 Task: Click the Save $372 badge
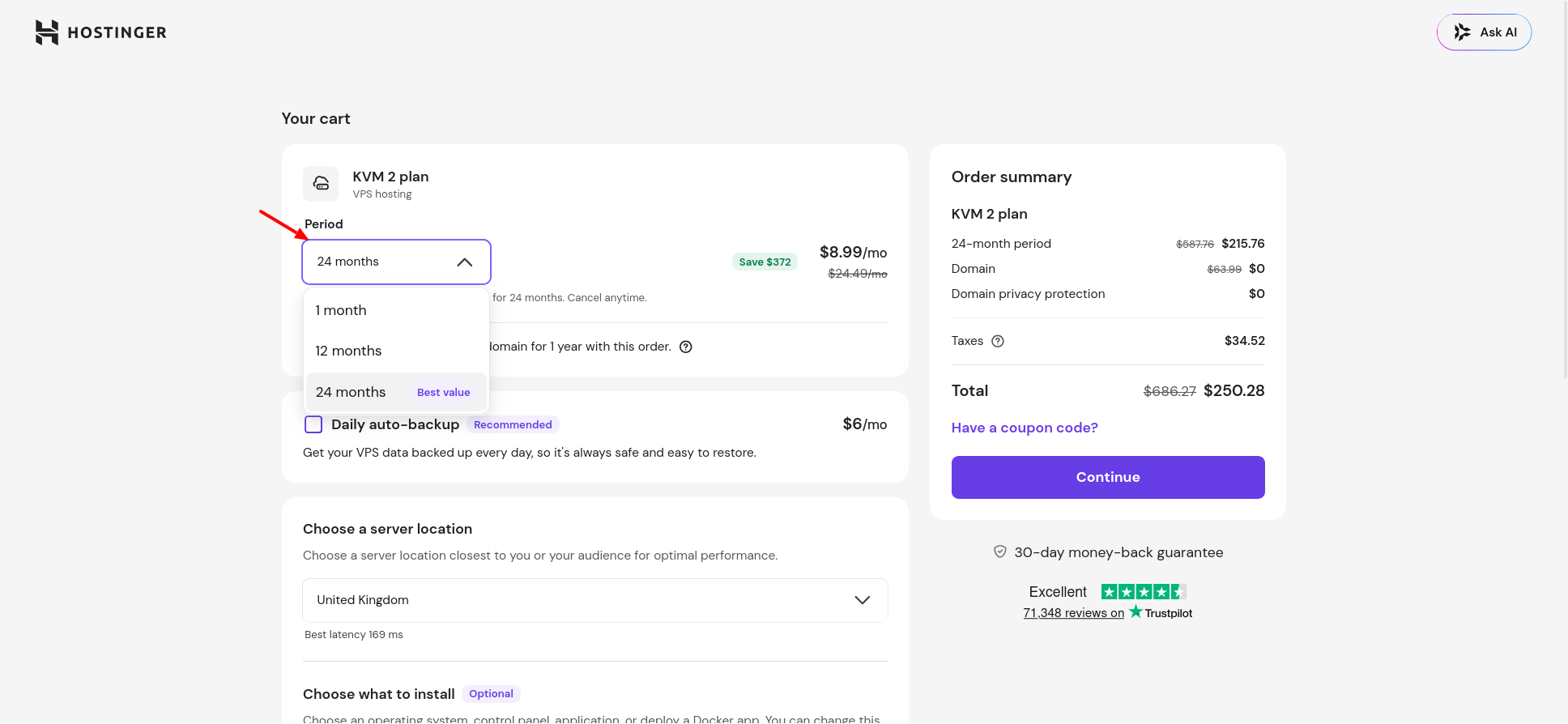765,262
